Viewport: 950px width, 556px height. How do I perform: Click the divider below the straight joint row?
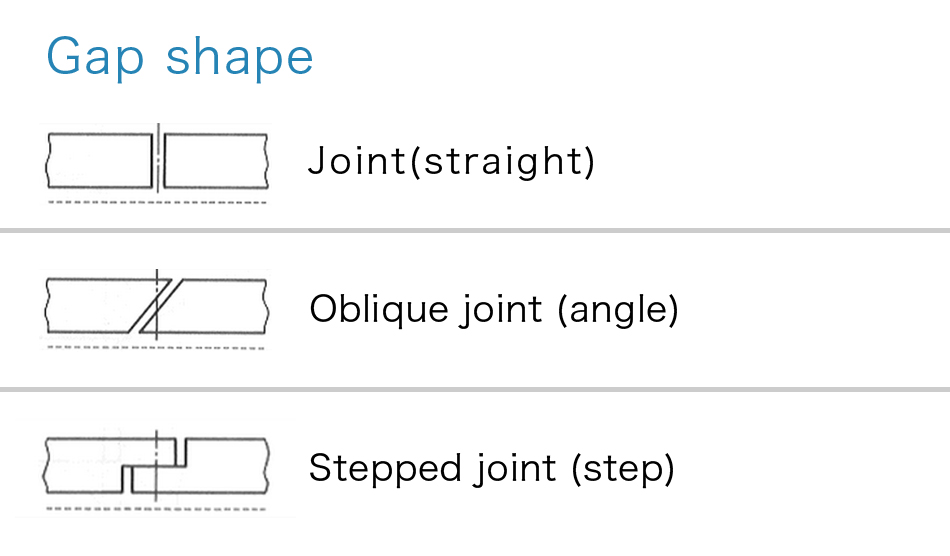(x=475, y=230)
